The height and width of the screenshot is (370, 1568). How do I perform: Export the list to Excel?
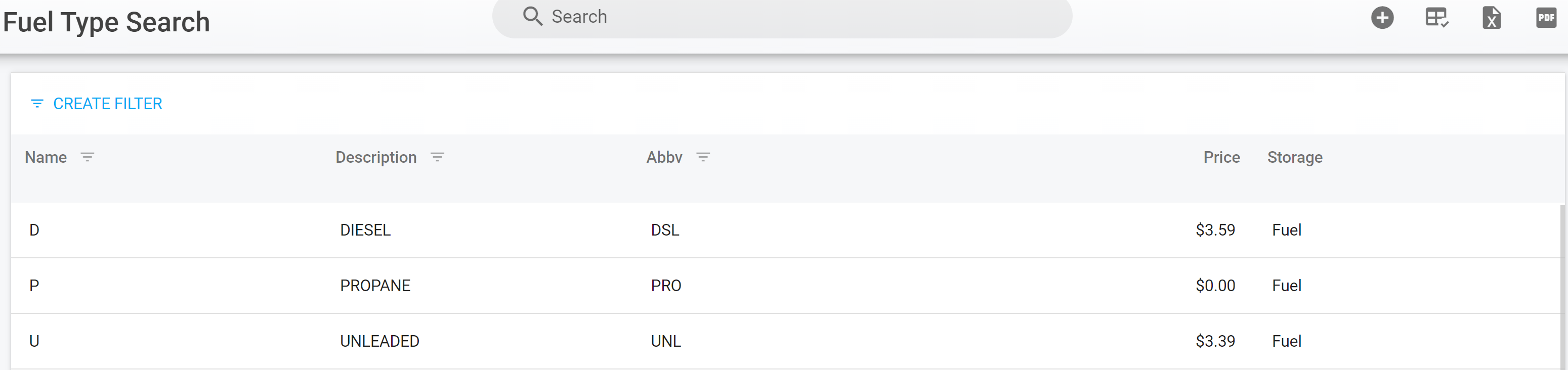[1491, 18]
